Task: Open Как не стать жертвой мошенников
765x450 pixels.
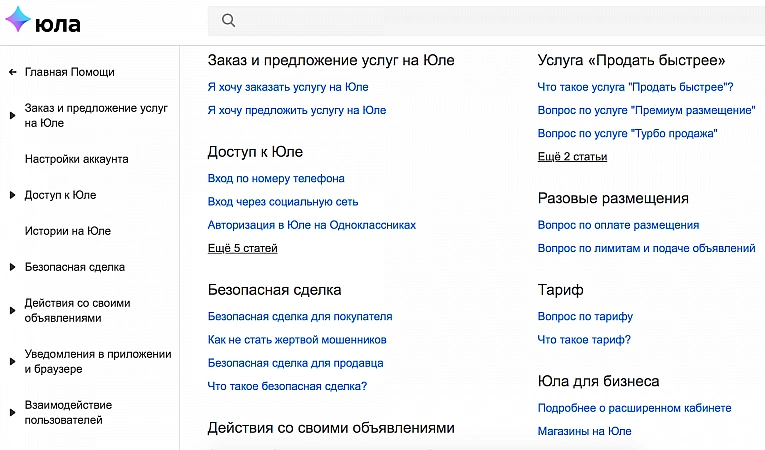Action: pyautogui.click(x=297, y=340)
